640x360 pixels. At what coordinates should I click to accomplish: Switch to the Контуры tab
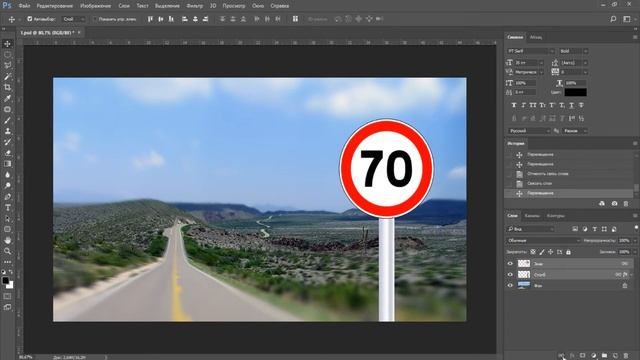point(555,216)
